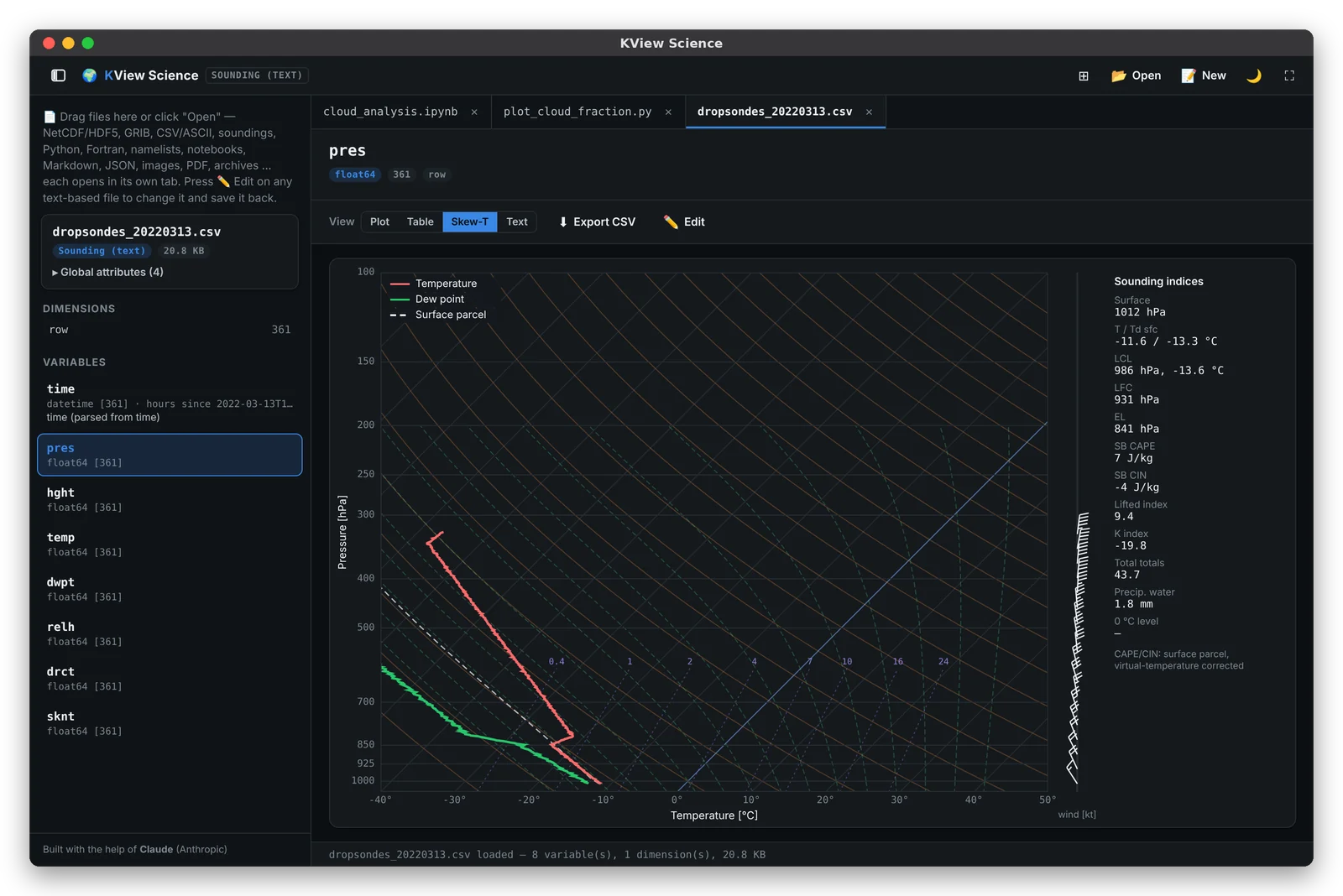Viewport: 1343px width, 896px height.
Task: Click the KView Science globe logo
Action: click(x=89, y=76)
